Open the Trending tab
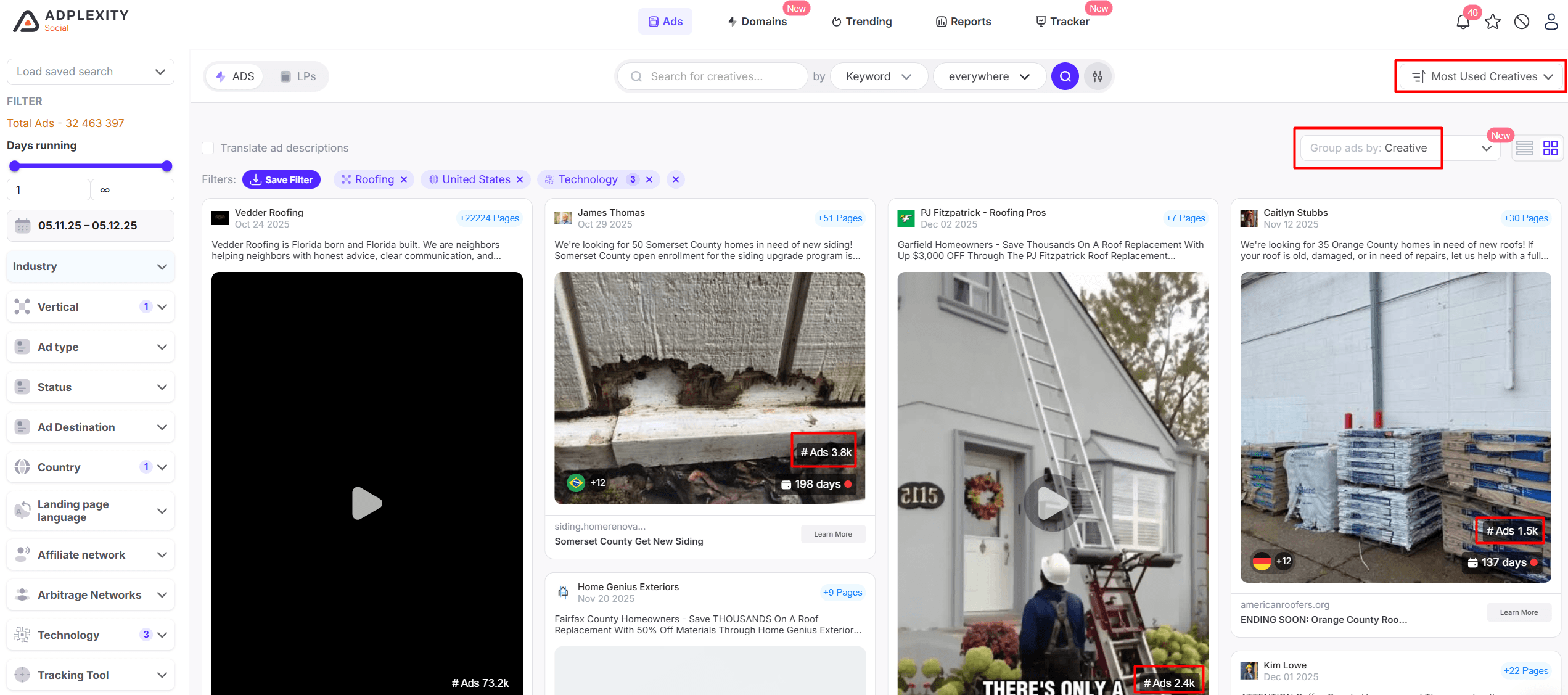The width and height of the screenshot is (1568, 695). (862, 22)
